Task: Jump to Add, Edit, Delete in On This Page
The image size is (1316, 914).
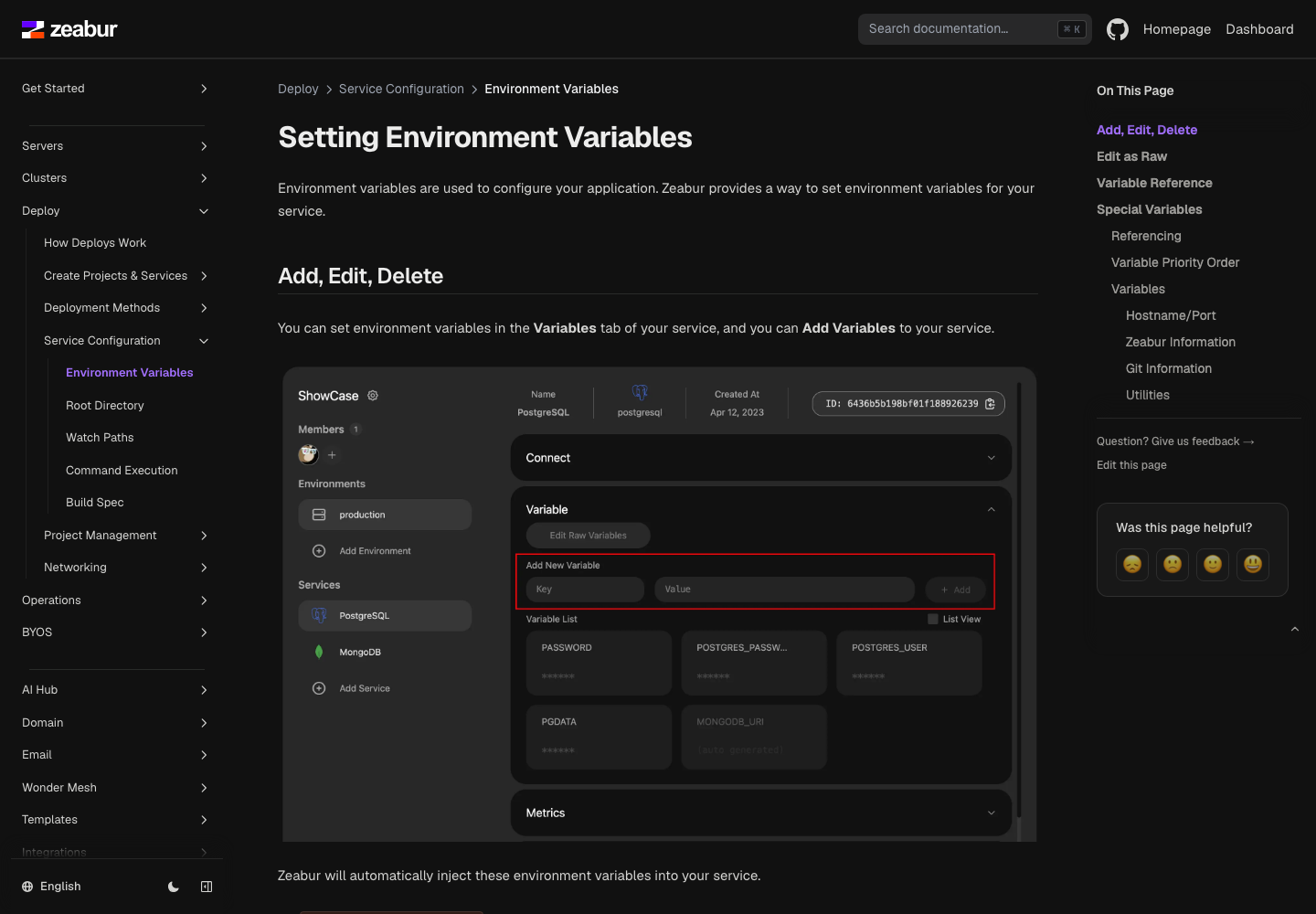Action: [x=1147, y=130]
